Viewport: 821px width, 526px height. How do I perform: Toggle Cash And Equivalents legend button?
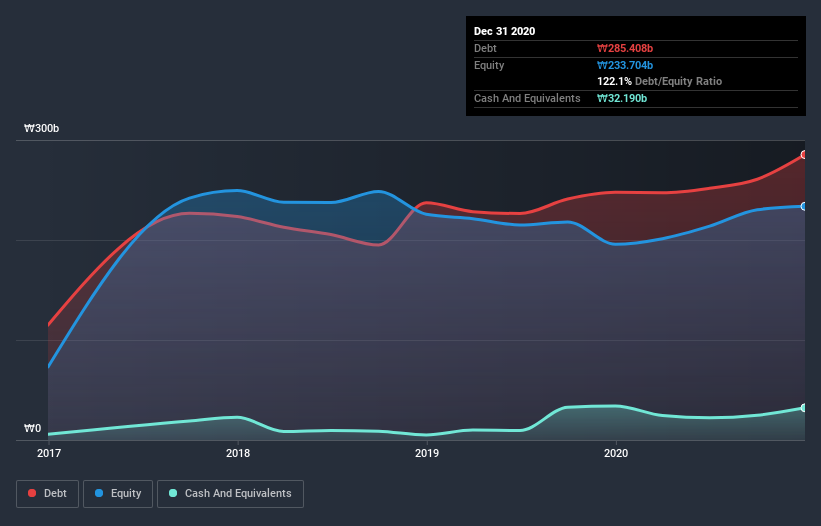coord(230,494)
